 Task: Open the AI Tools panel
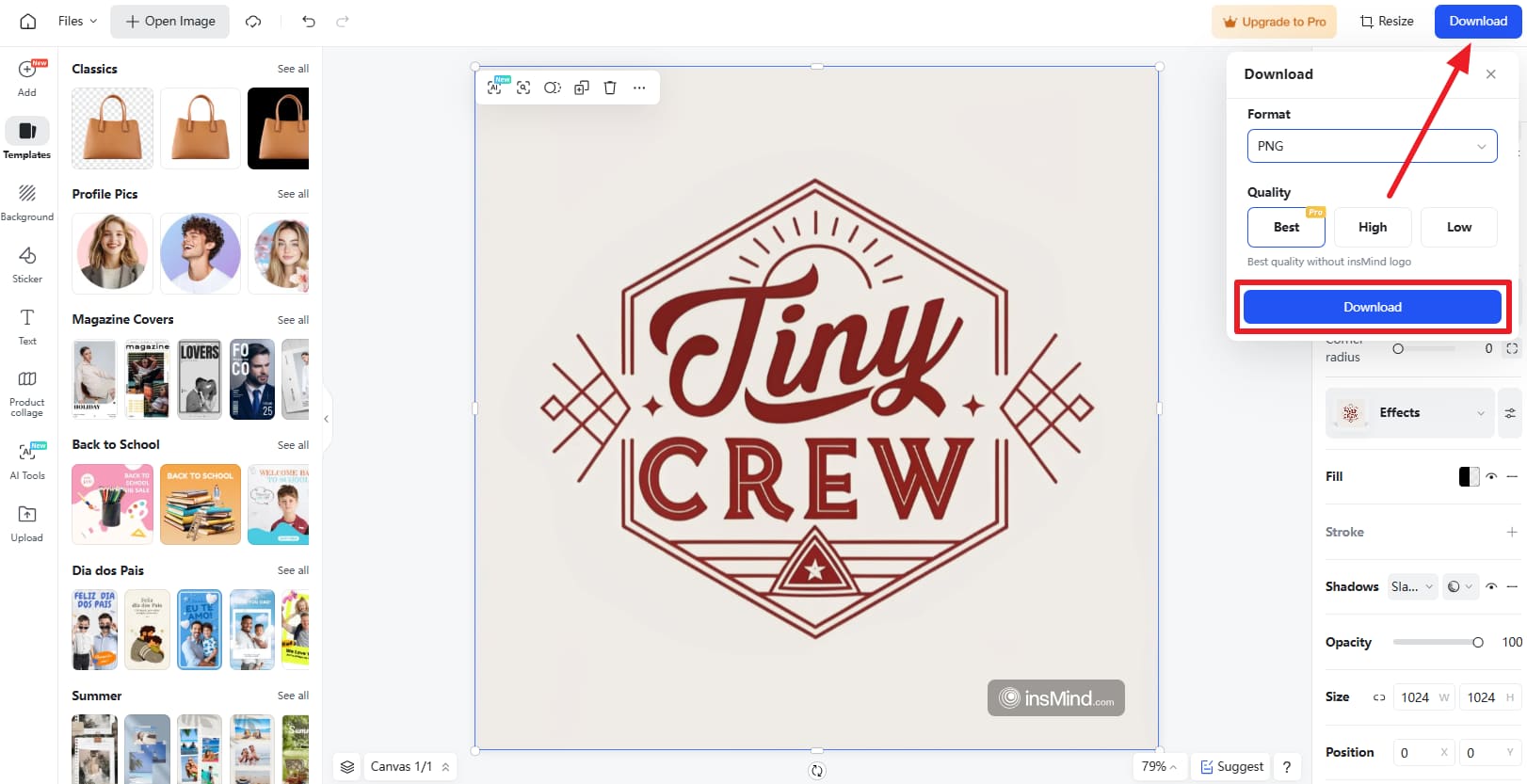pos(27,460)
